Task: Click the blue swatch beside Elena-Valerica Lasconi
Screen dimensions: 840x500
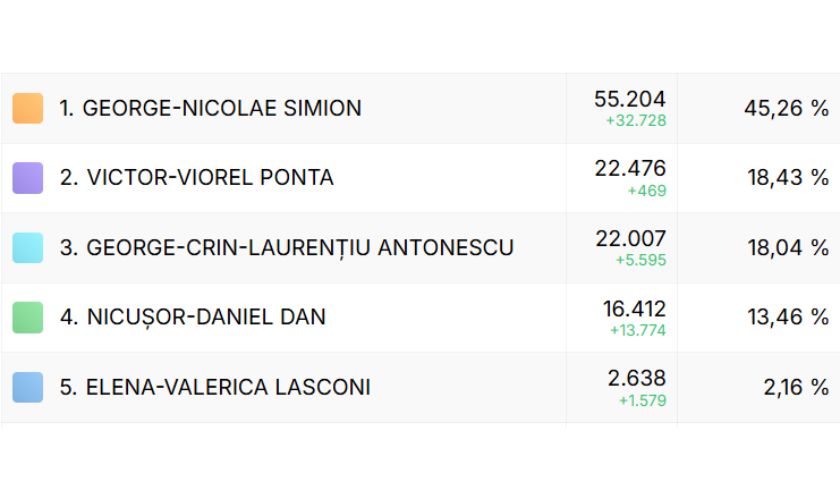Action: coord(28,387)
